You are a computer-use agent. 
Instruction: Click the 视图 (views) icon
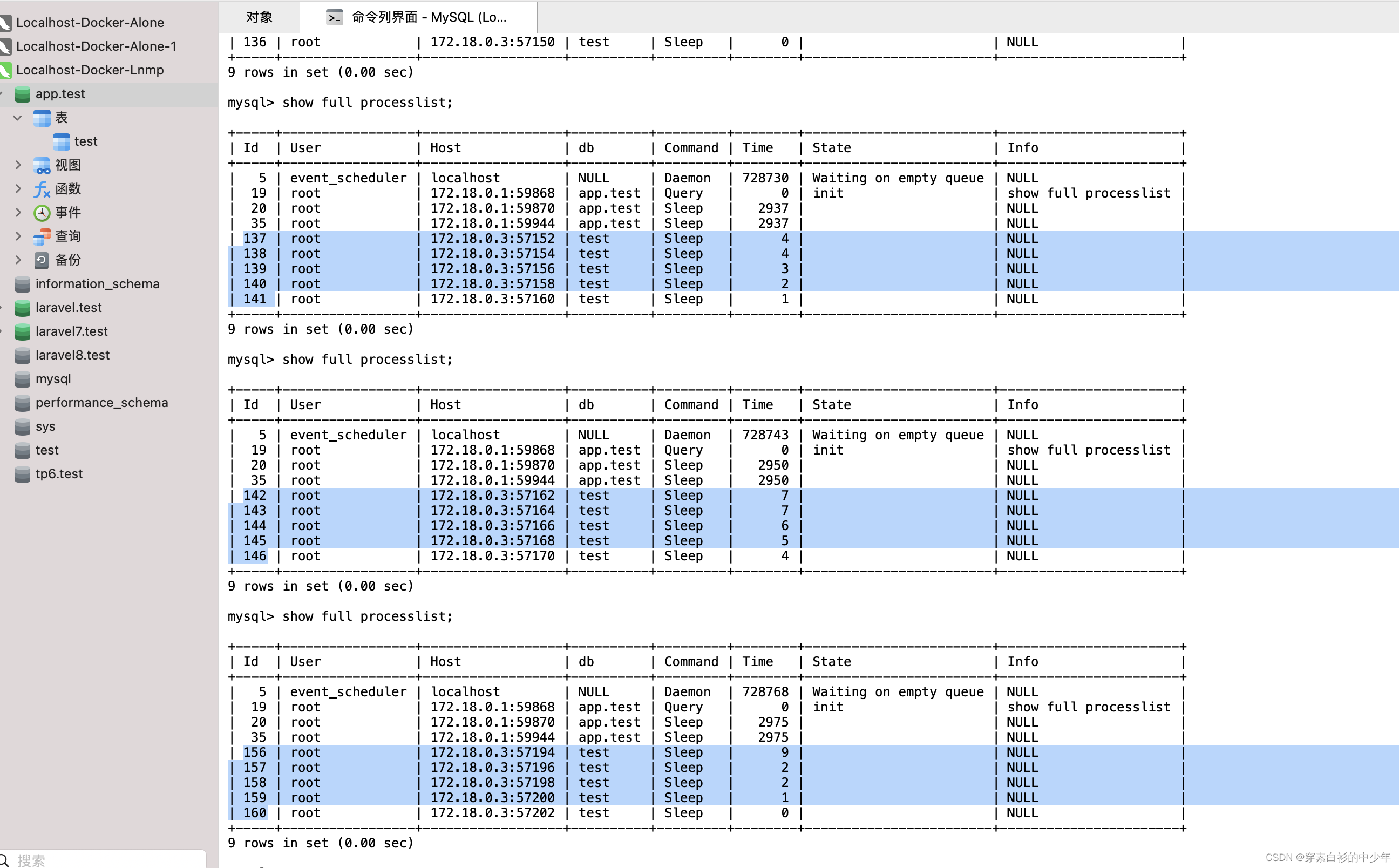(42, 165)
